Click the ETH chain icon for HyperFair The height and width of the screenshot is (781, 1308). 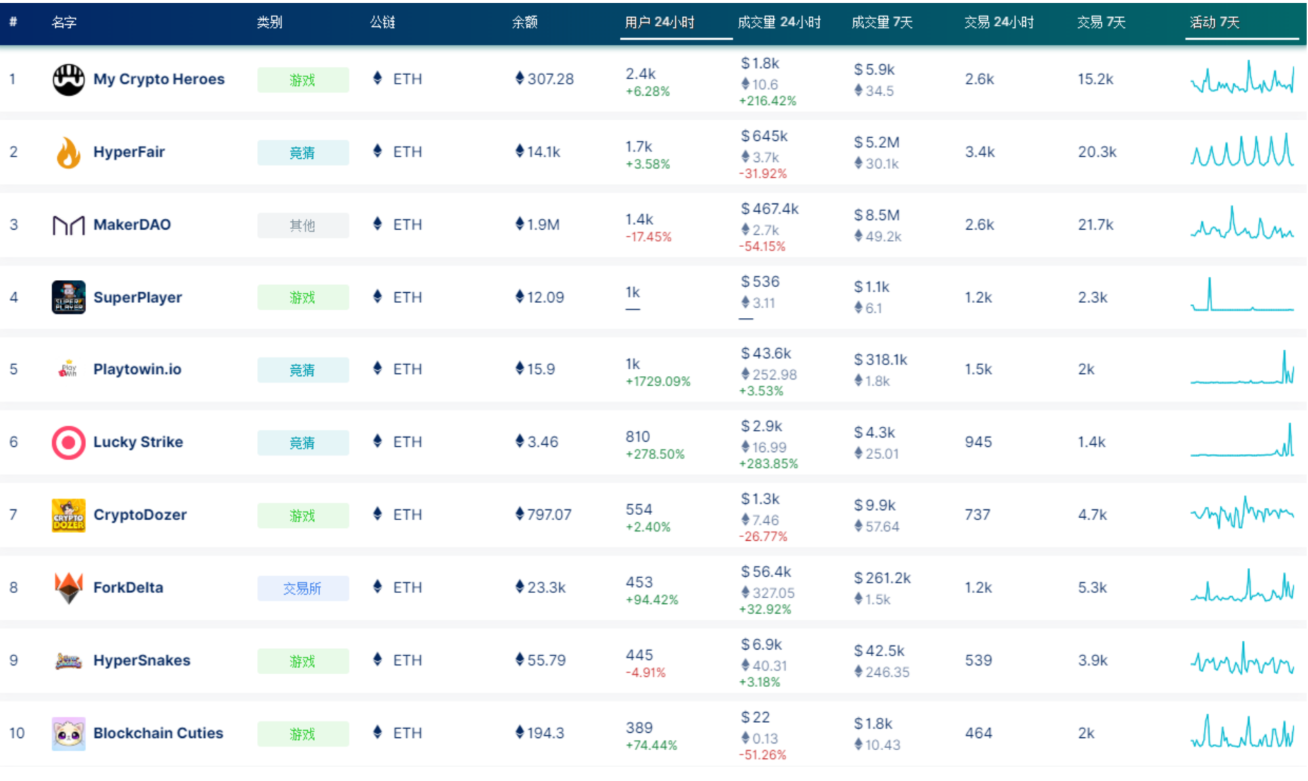point(378,151)
